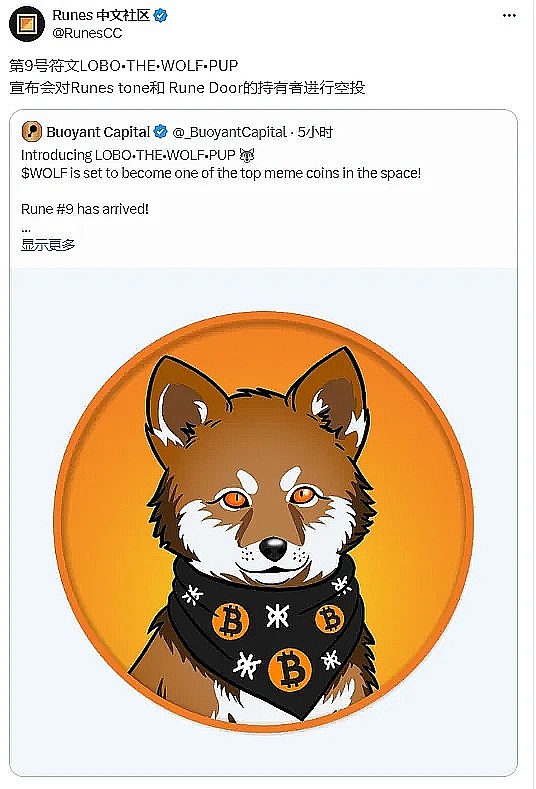Click the Buoyant Capital display name

[x=98, y=132]
